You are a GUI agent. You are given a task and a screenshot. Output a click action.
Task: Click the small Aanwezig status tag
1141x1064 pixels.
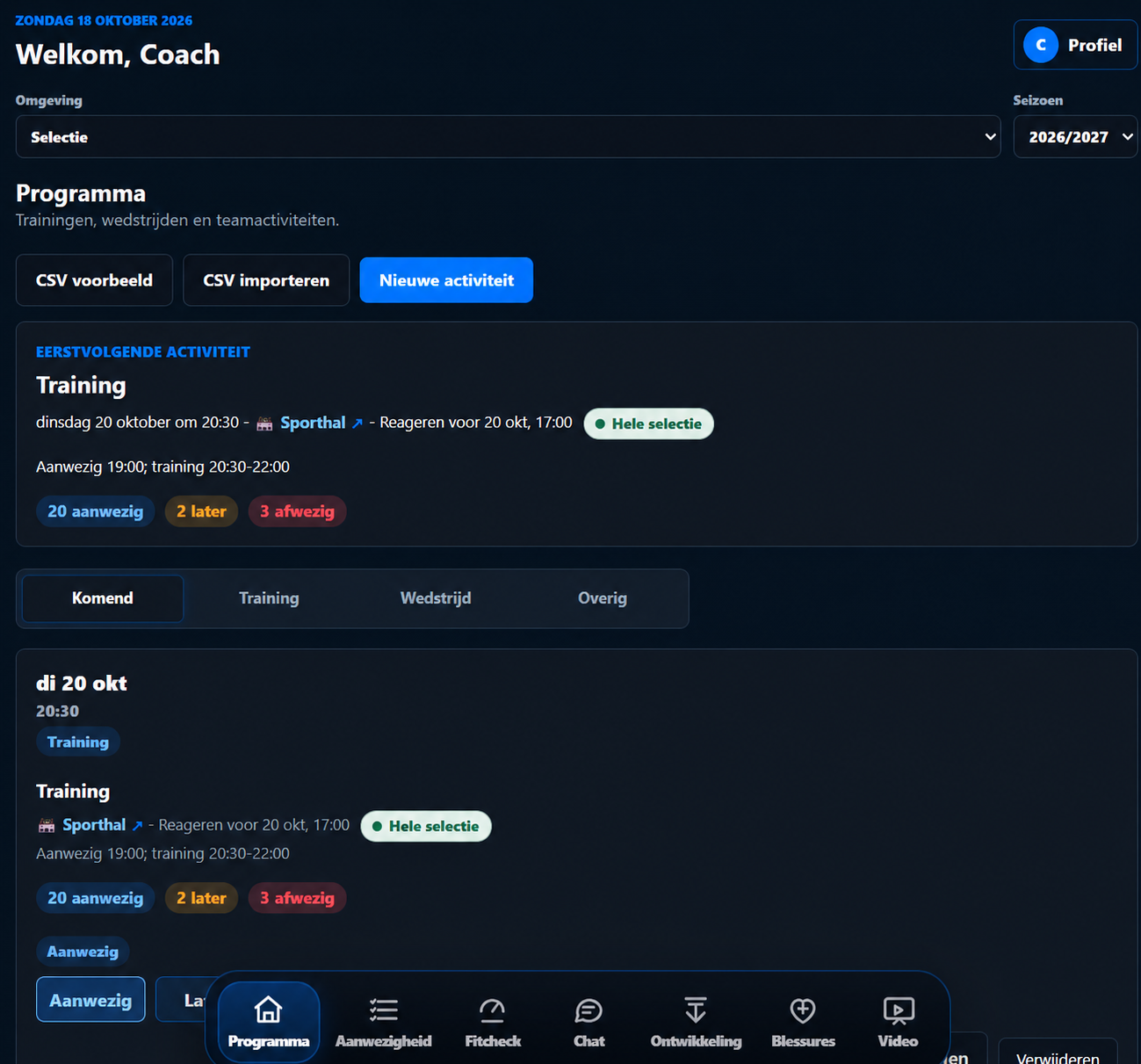[x=83, y=952]
